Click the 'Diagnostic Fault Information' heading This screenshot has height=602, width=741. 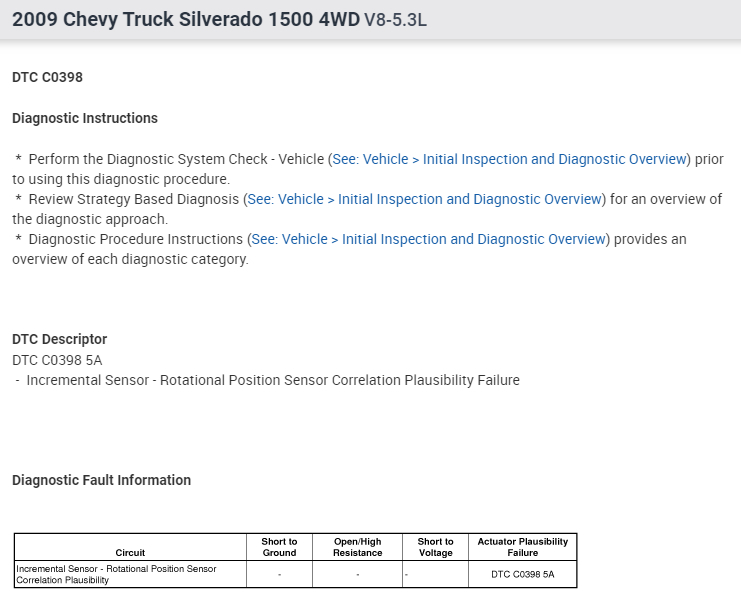101,480
